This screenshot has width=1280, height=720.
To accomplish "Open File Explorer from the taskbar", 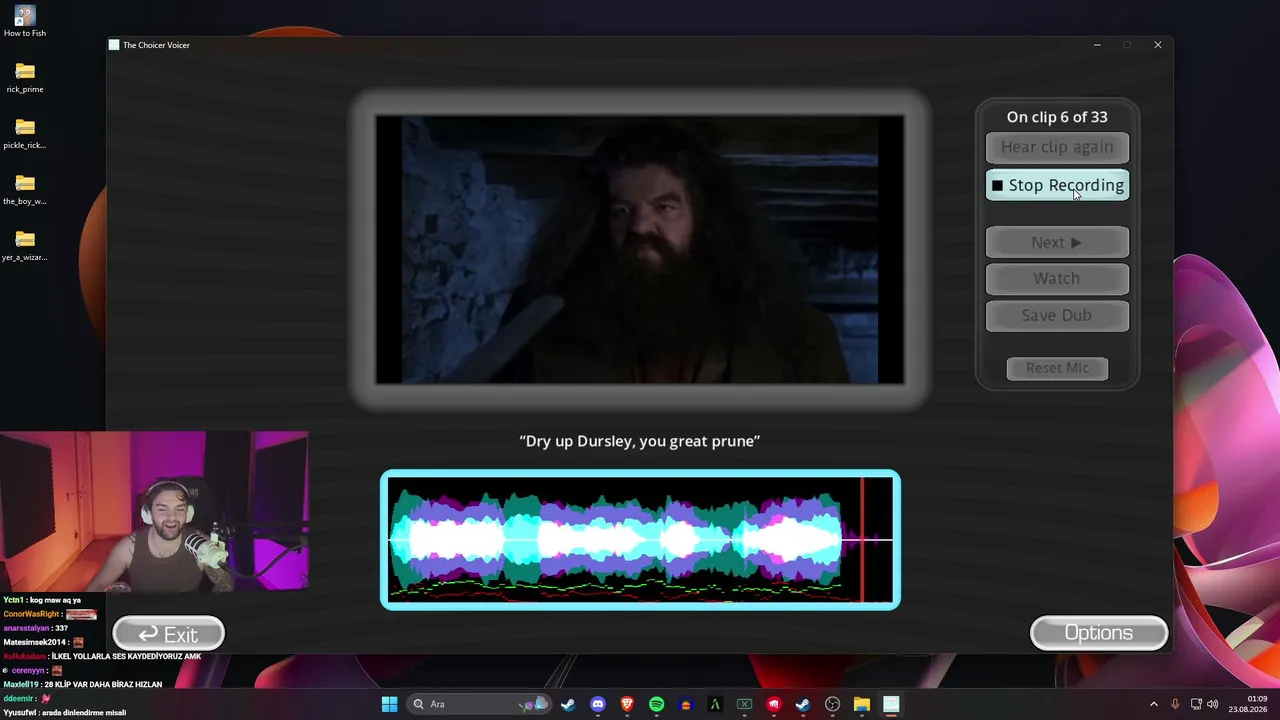I will 861,704.
